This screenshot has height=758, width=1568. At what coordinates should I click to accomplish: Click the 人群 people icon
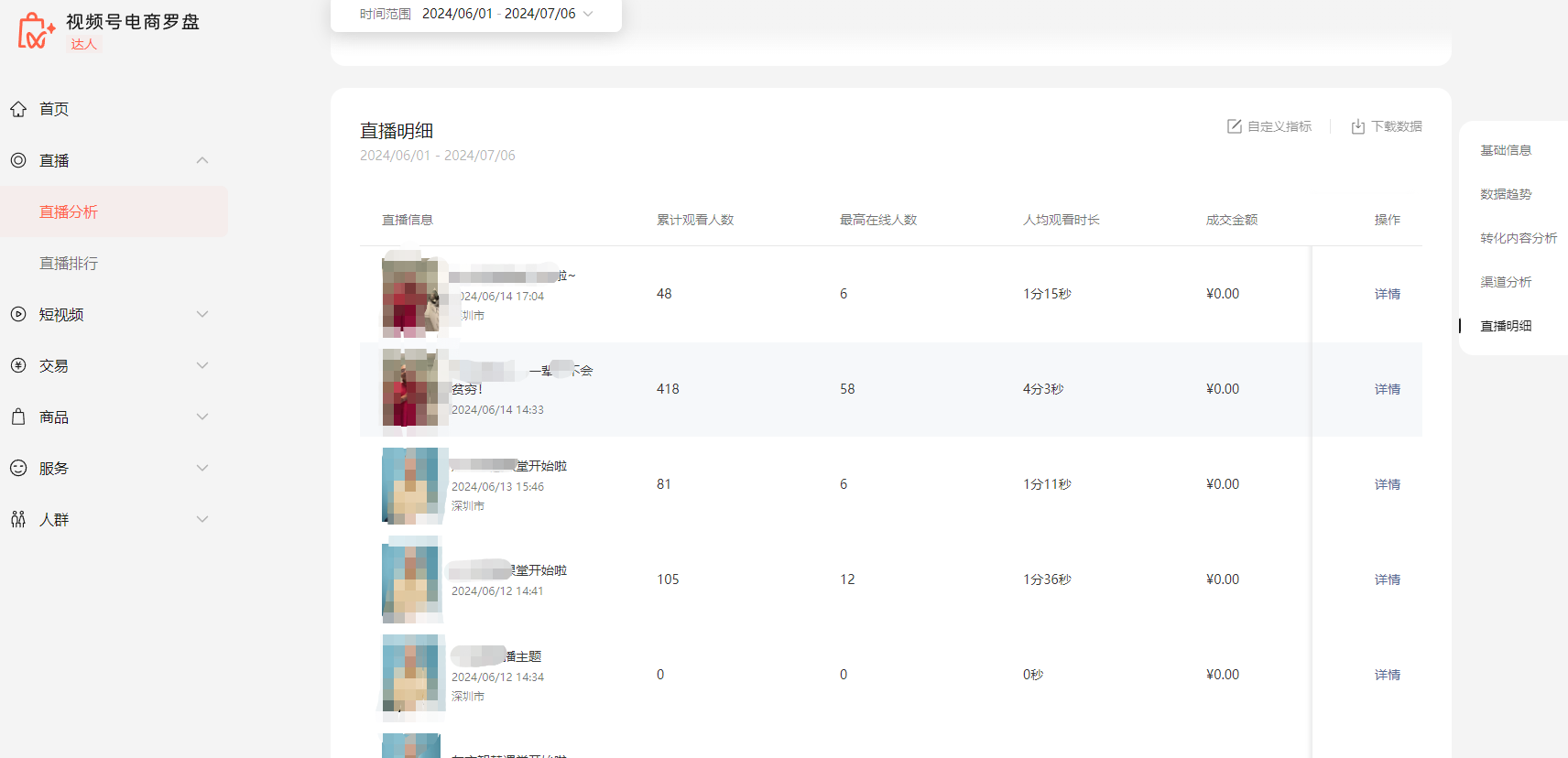coord(18,519)
